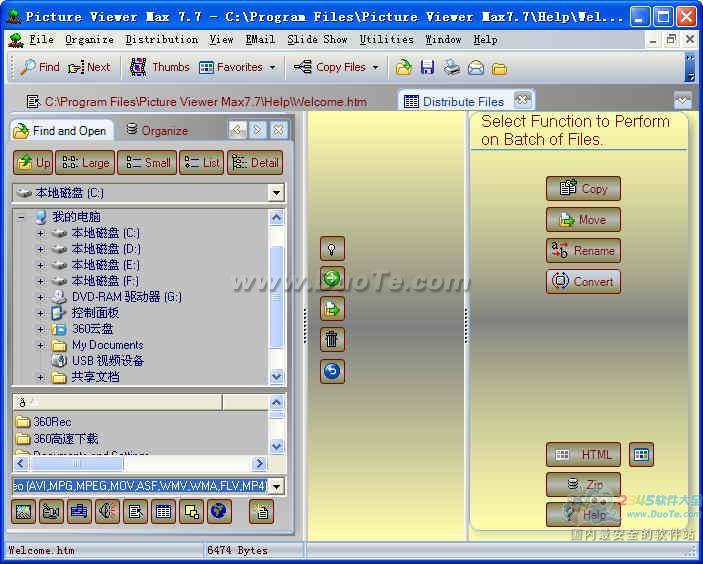The width and height of the screenshot is (703, 564).
Task: Click the blue undo circular arrow icon
Action: [x=332, y=371]
